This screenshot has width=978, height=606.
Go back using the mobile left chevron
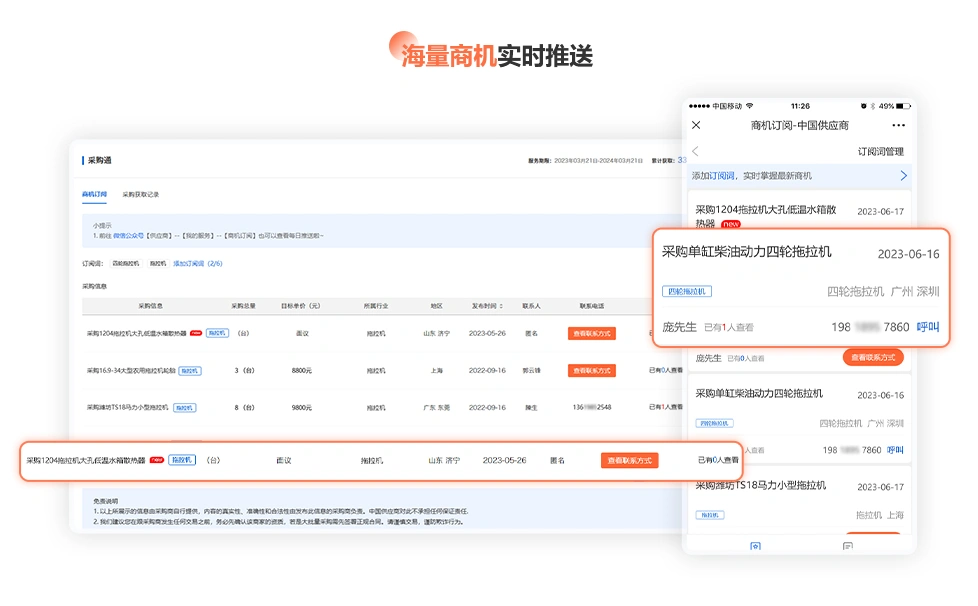[x=695, y=151]
